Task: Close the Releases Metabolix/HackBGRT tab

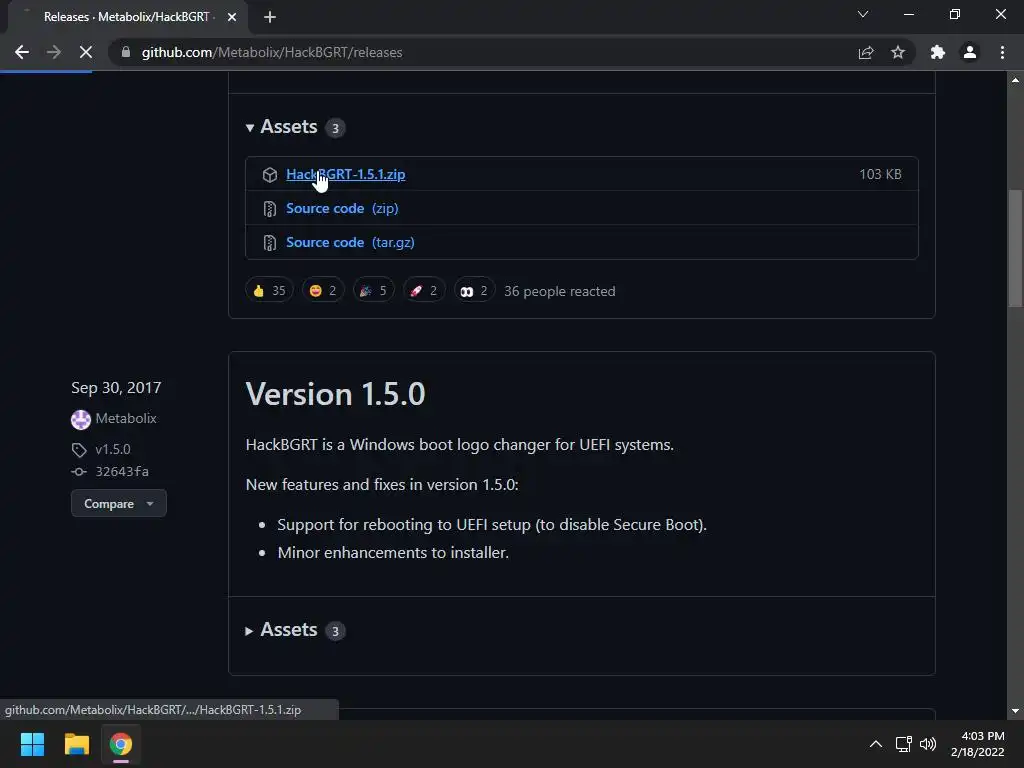Action: (232, 17)
